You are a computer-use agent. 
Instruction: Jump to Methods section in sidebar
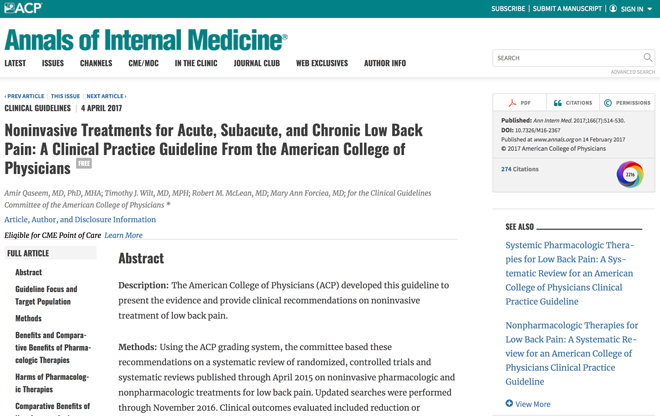click(x=29, y=318)
